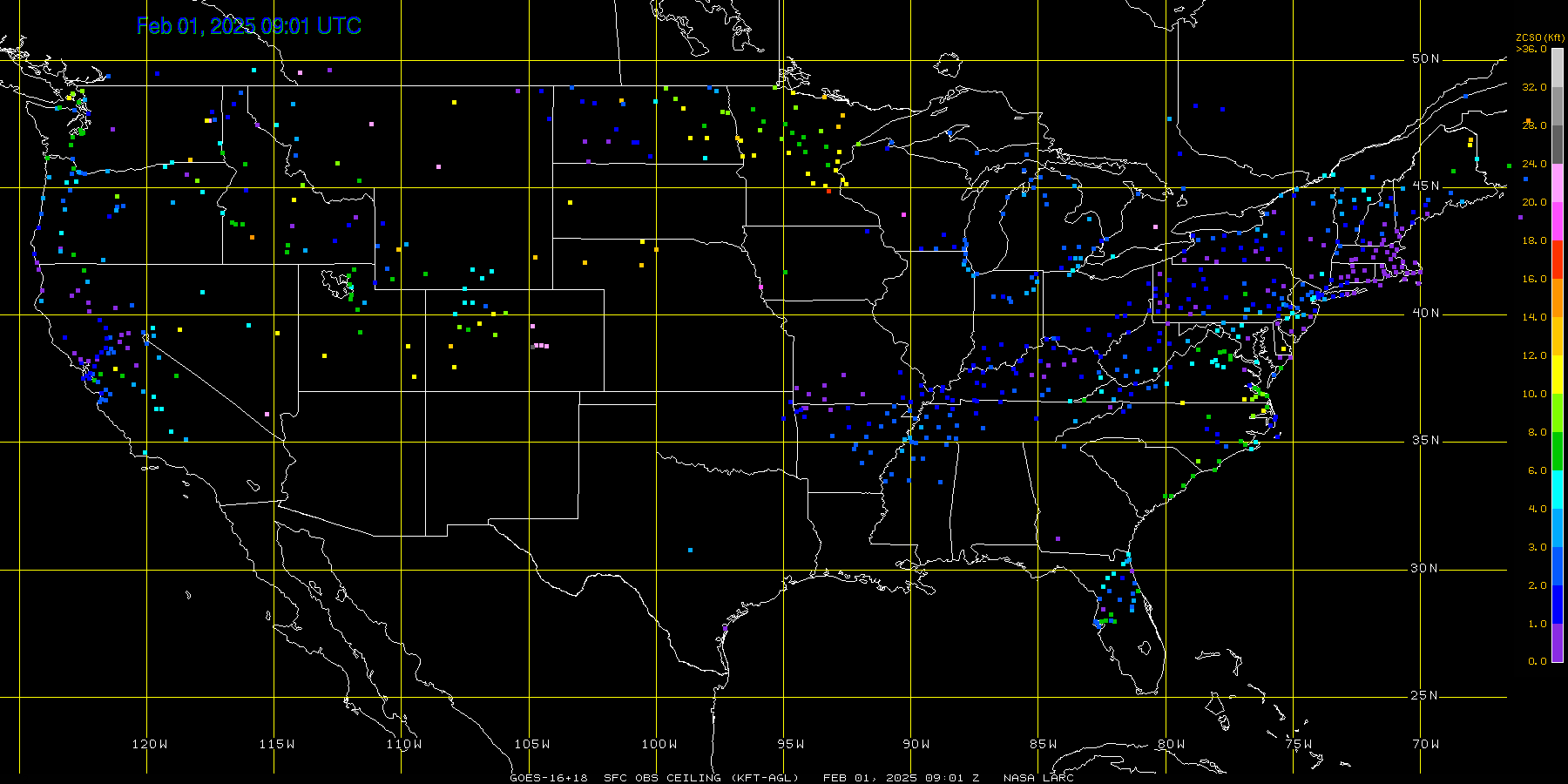Click the 85W longitude label
The image size is (1568, 784).
click(x=1044, y=744)
